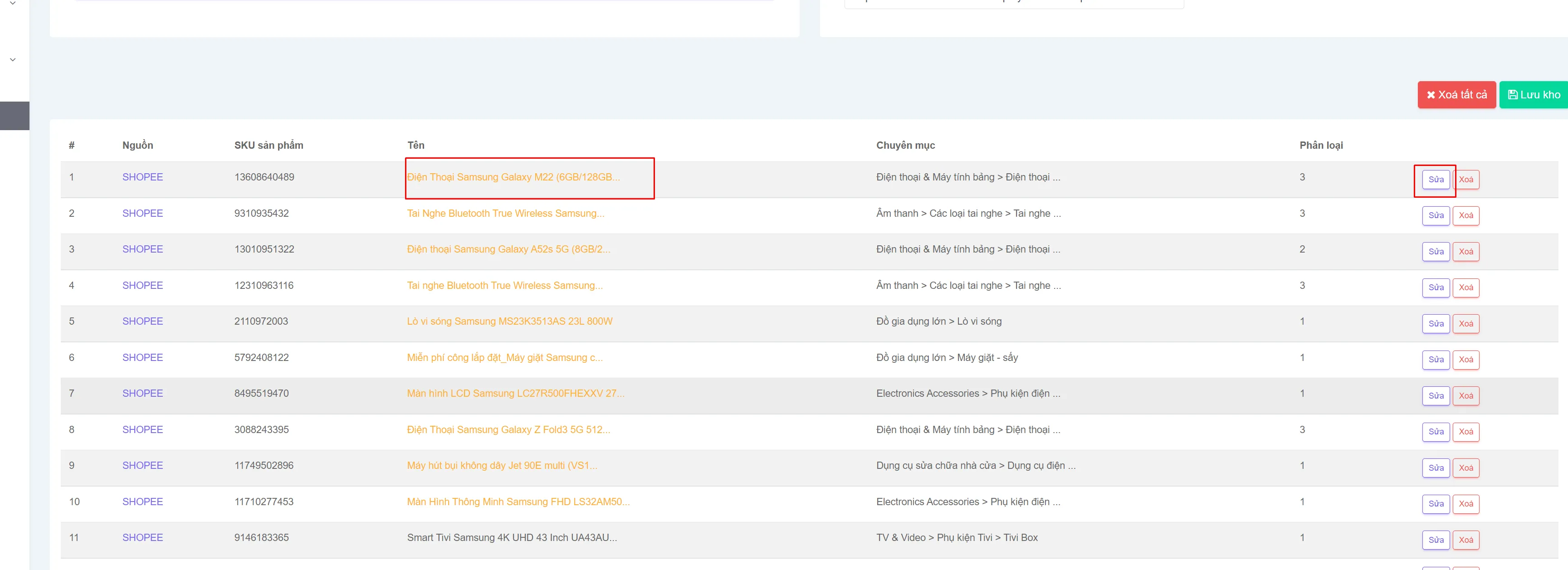Click Xoá for Smart Tivi 4K row

(x=1466, y=540)
